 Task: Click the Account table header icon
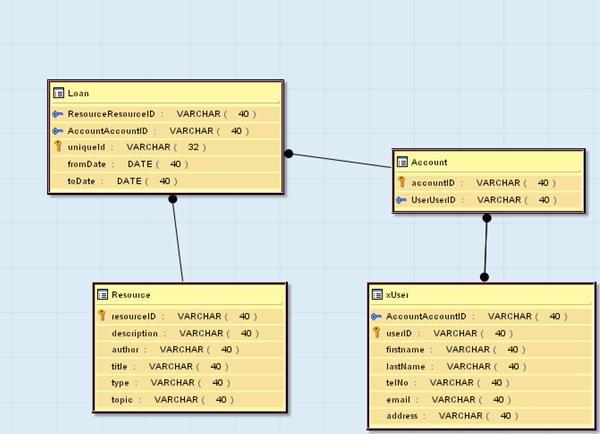coord(403,161)
